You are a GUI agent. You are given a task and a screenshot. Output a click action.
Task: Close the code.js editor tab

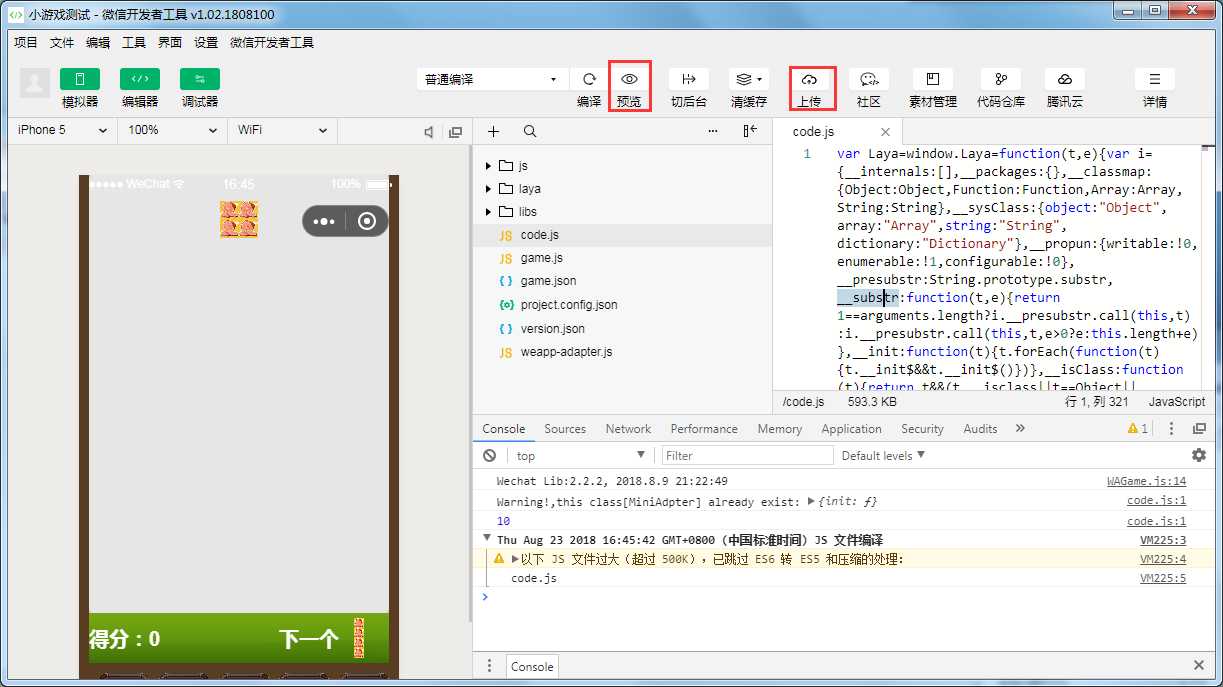click(x=885, y=131)
